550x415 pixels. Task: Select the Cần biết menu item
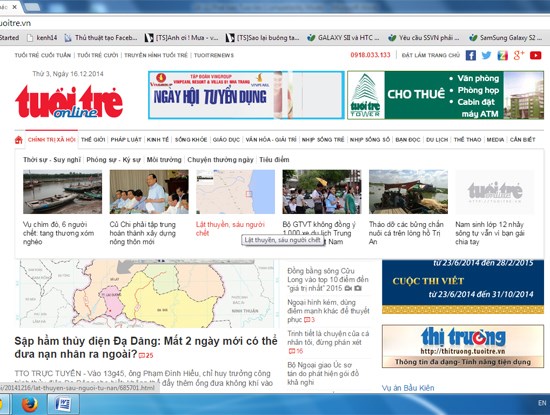[x=522, y=140]
